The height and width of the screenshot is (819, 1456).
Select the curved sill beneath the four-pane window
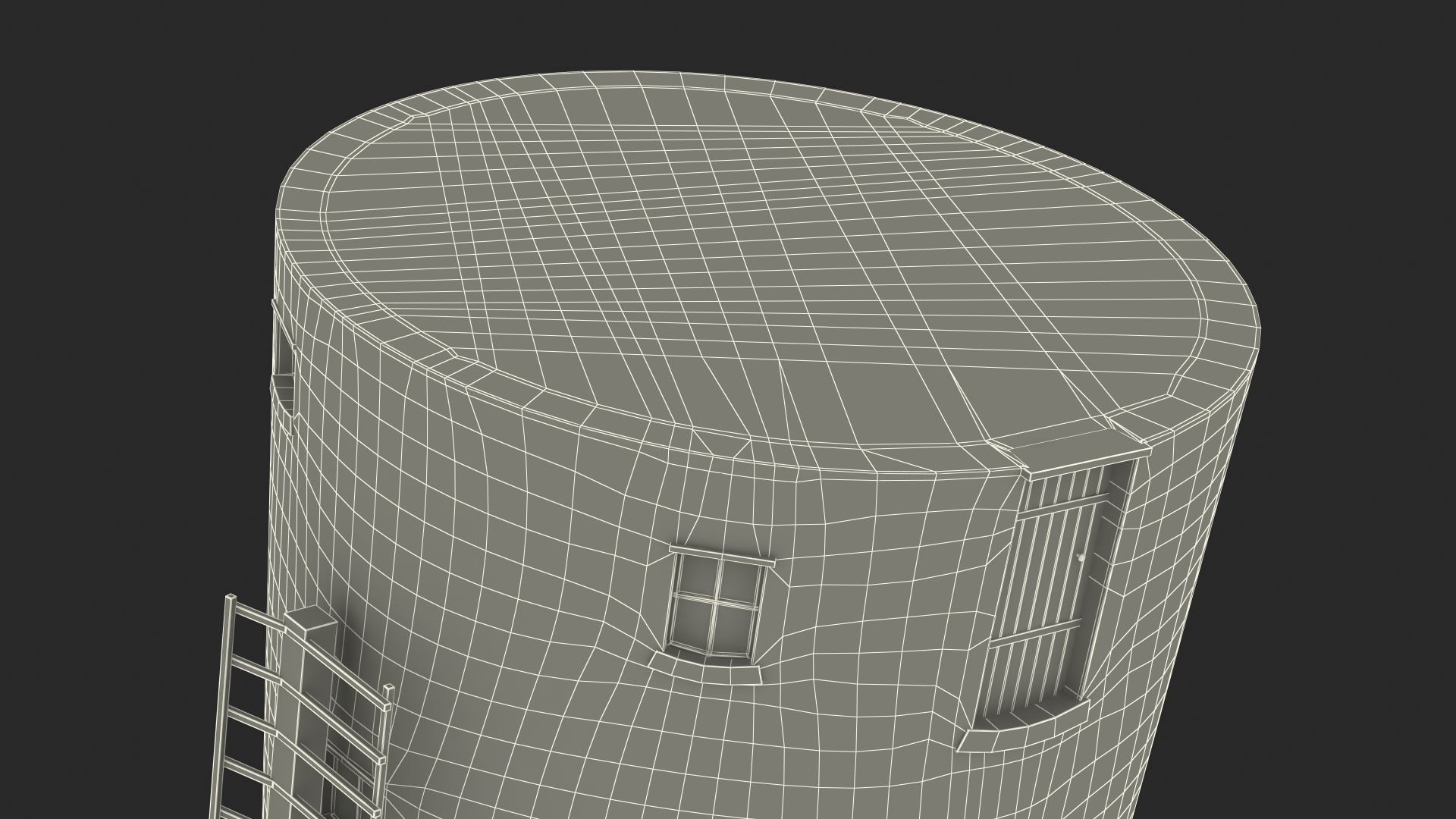coord(705,667)
